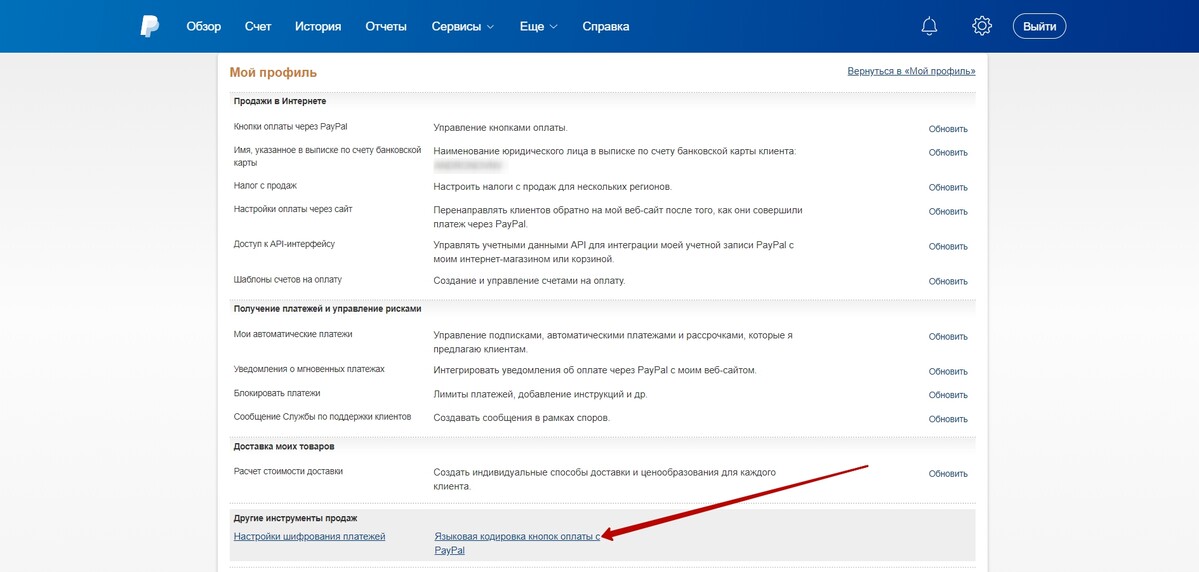
Task: Open the Справка help page
Action: (x=606, y=26)
